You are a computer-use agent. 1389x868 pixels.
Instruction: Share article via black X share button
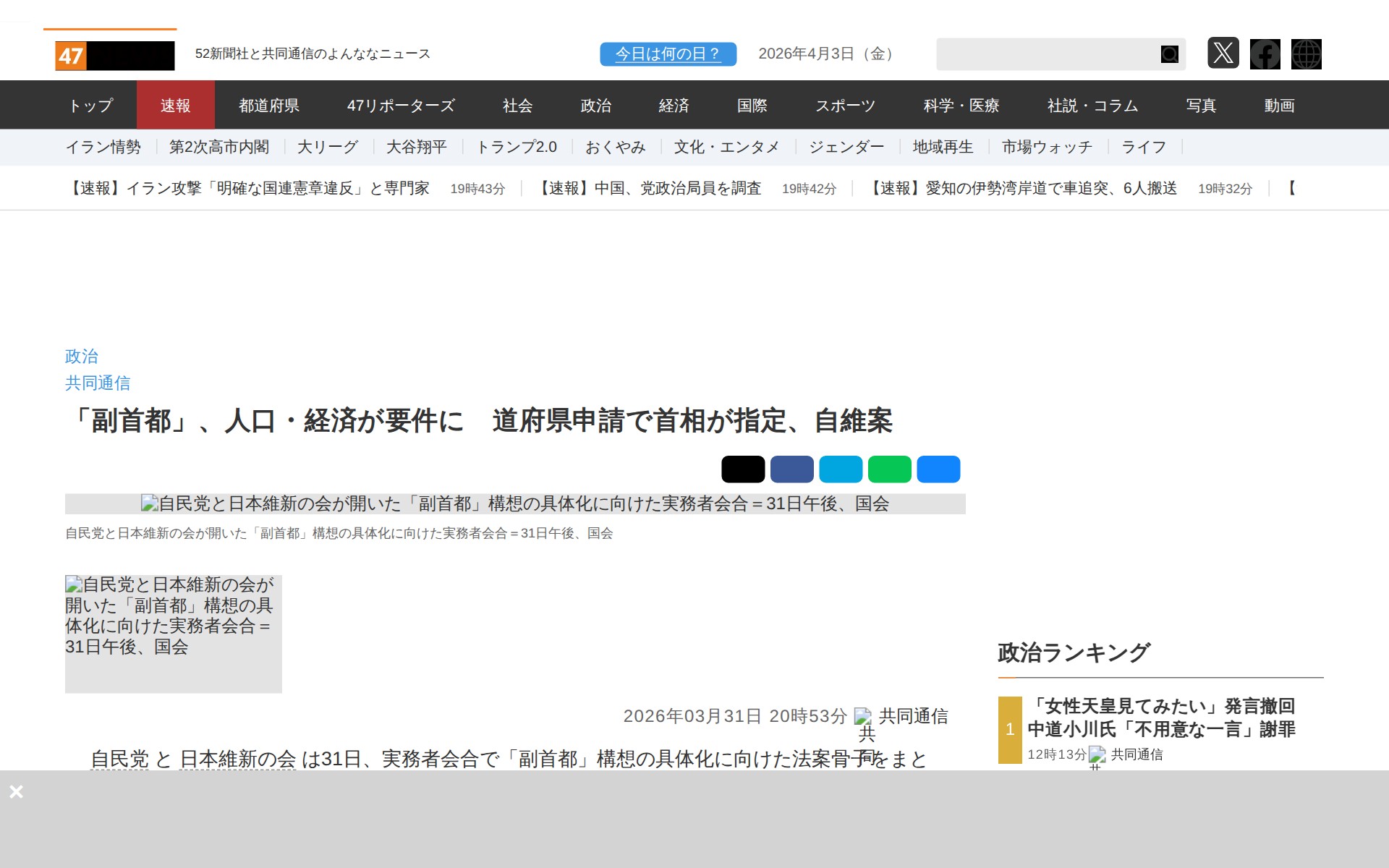(742, 469)
